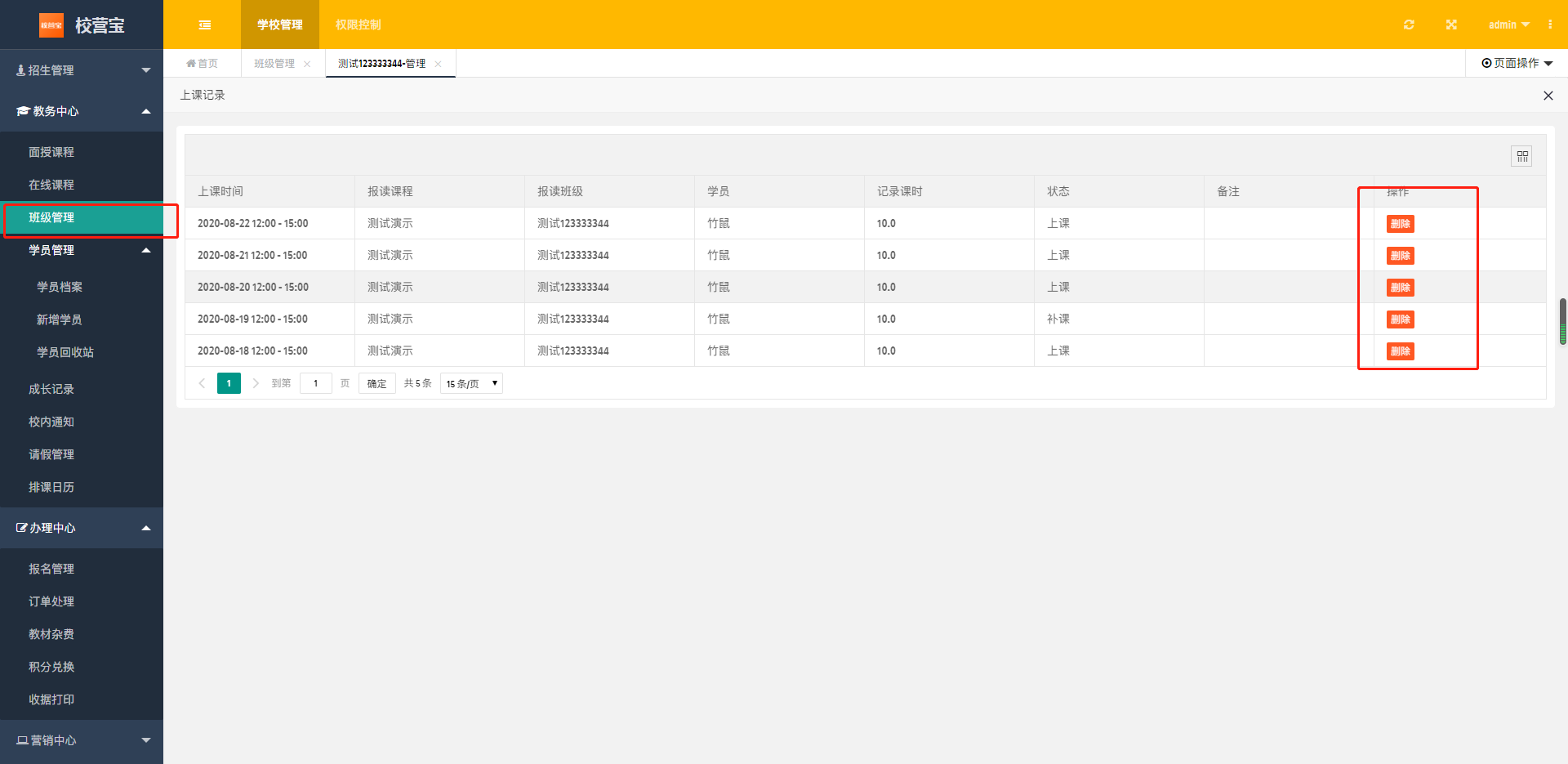Open 成长记录 in sidebar
Image resolution: width=1568 pixels, height=764 pixels.
coord(82,389)
